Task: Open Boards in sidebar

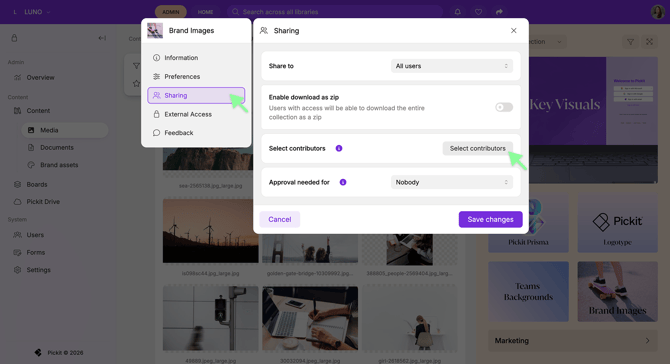Action: 37,185
